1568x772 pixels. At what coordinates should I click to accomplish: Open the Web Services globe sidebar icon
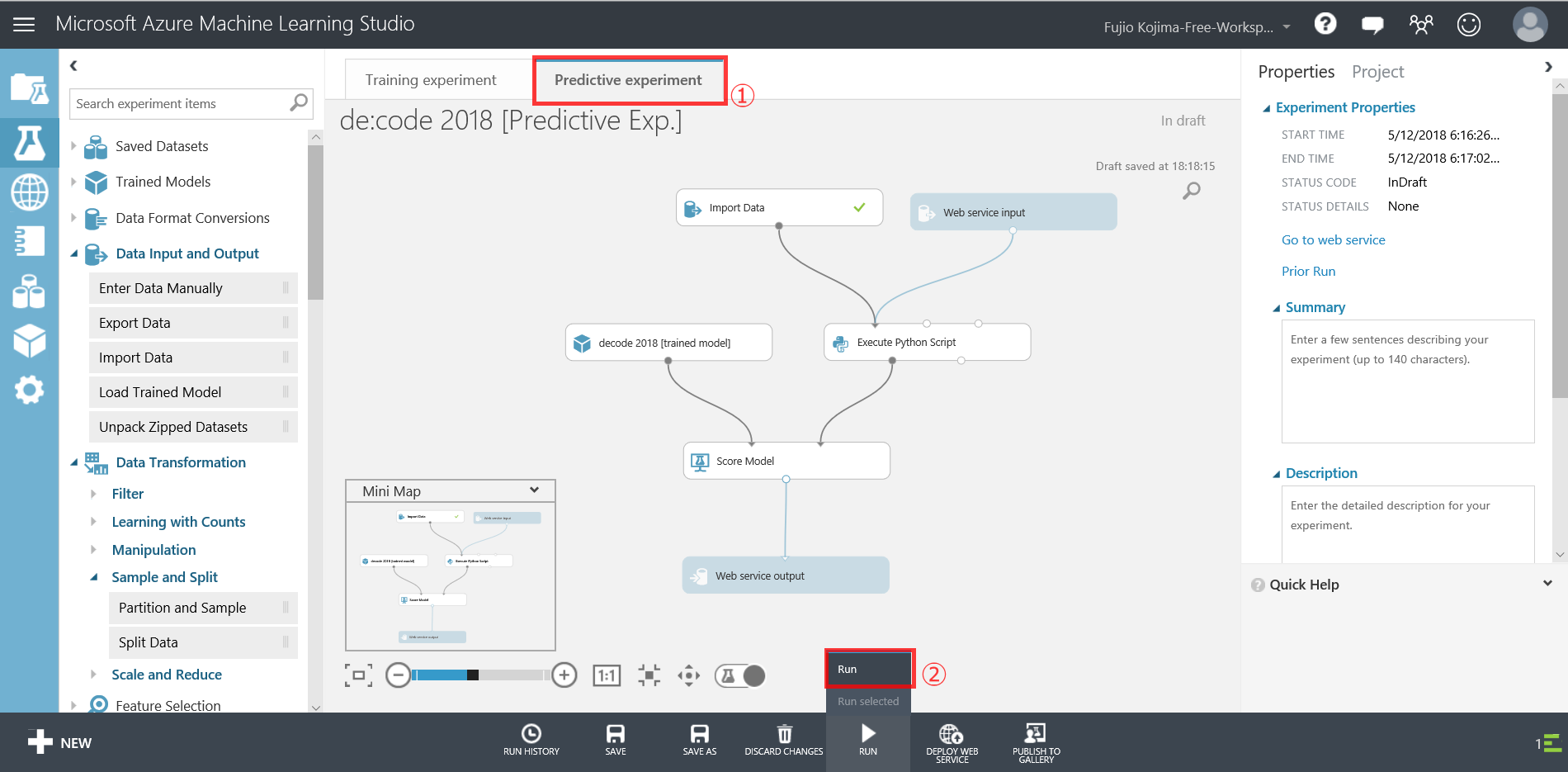pos(29,192)
